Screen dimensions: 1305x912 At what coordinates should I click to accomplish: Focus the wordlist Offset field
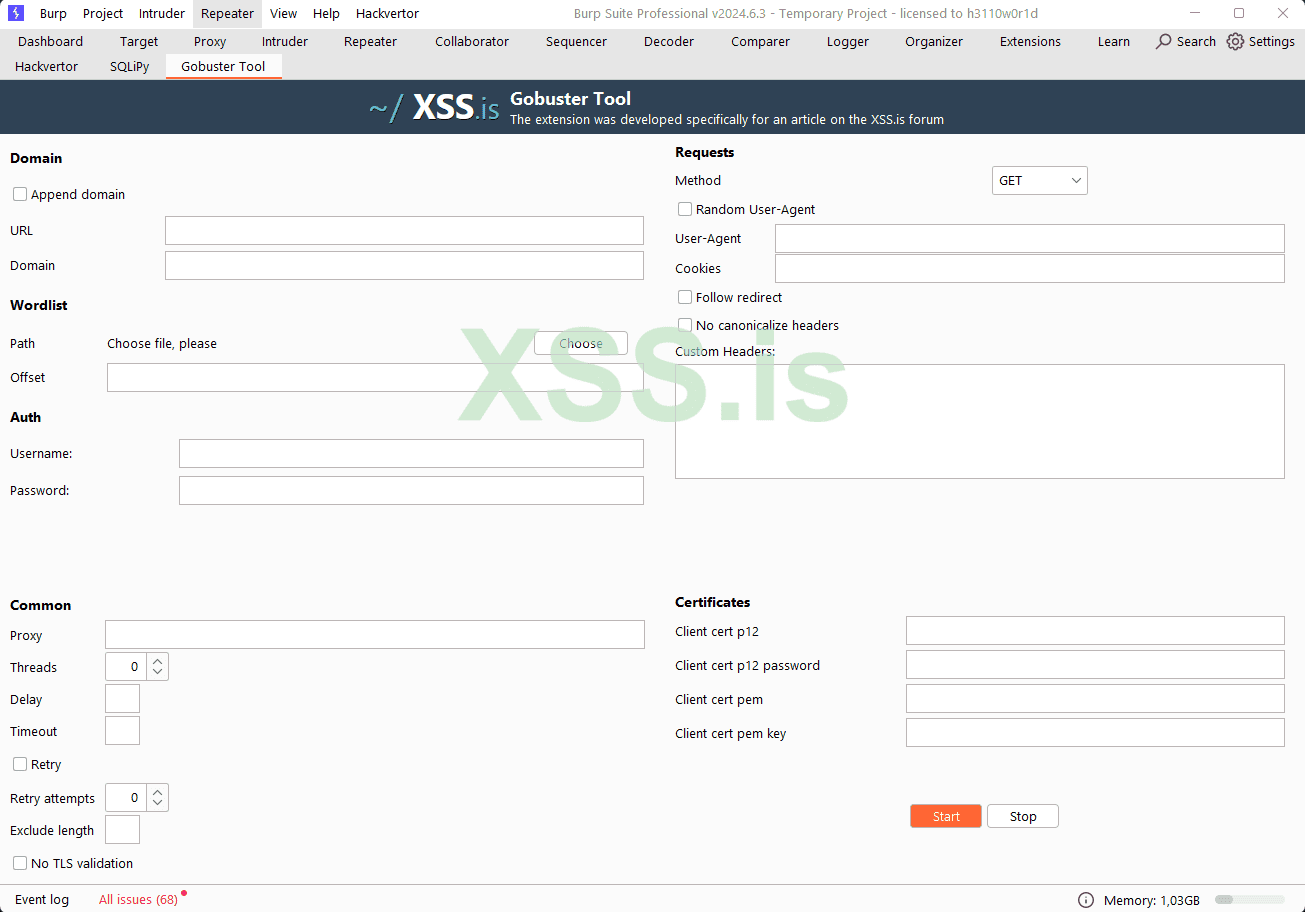[x=375, y=377]
